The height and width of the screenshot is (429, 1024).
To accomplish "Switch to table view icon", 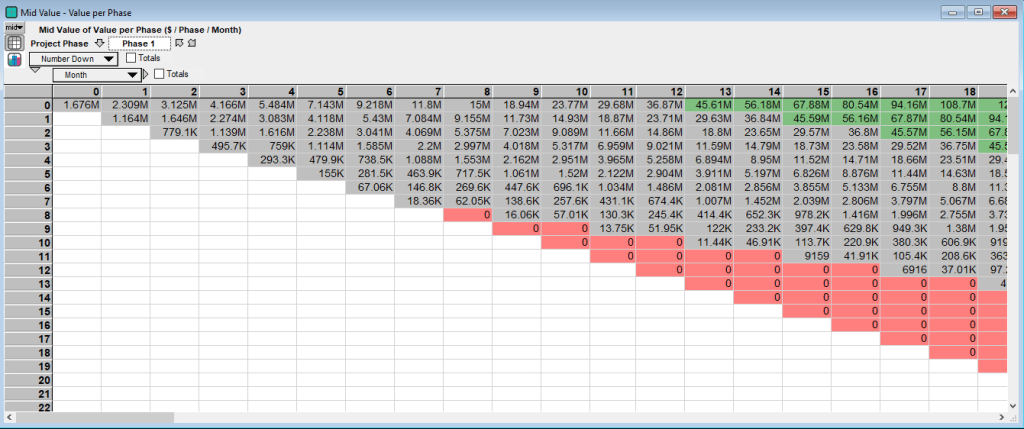I will tap(15, 43).
